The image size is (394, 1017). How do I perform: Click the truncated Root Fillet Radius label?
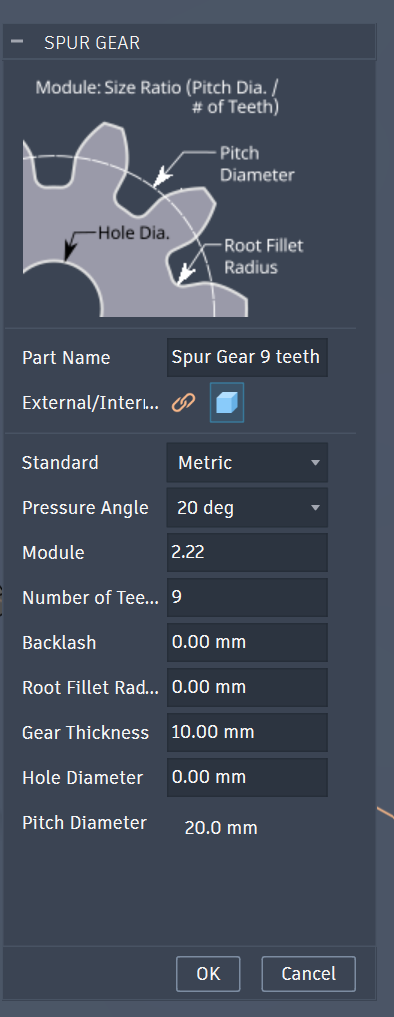click(x=90, y=688)
